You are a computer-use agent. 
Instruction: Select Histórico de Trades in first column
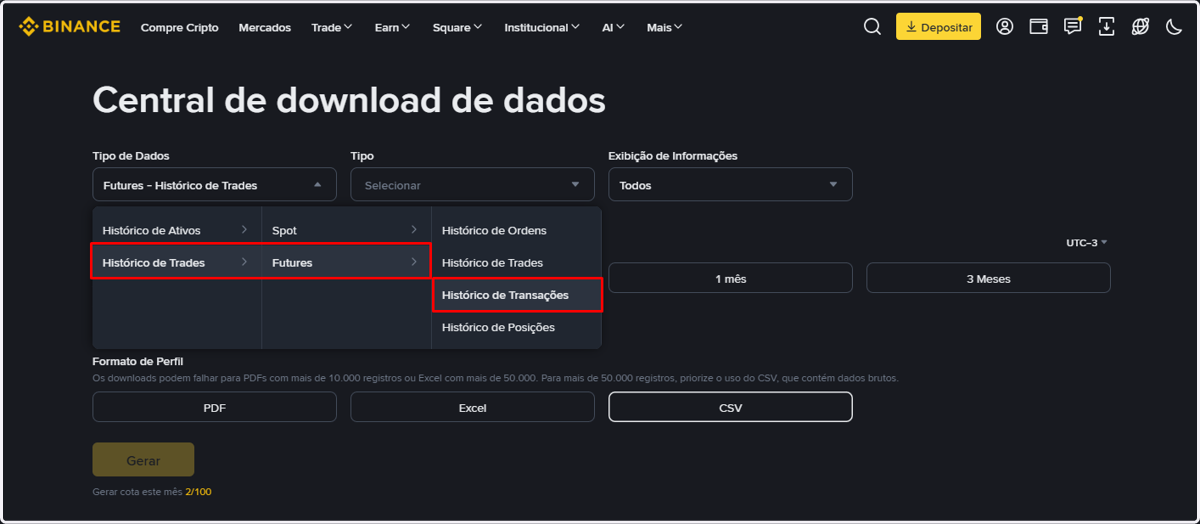[176, 263]
